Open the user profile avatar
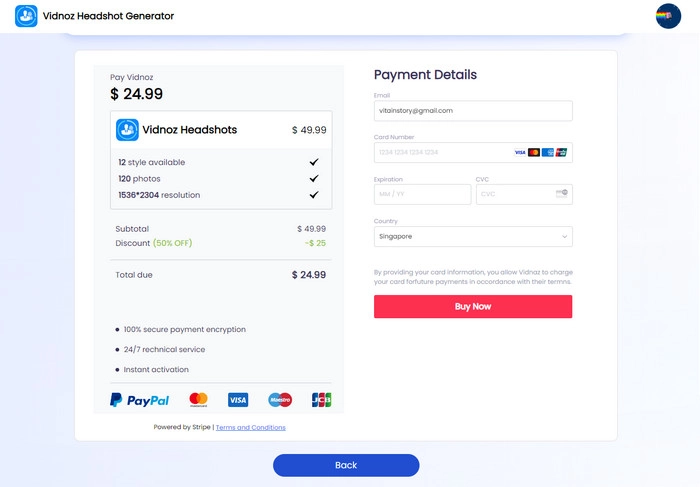Image resolution: width=700 pixels, height=487 pixels. (x=668, y=16)
